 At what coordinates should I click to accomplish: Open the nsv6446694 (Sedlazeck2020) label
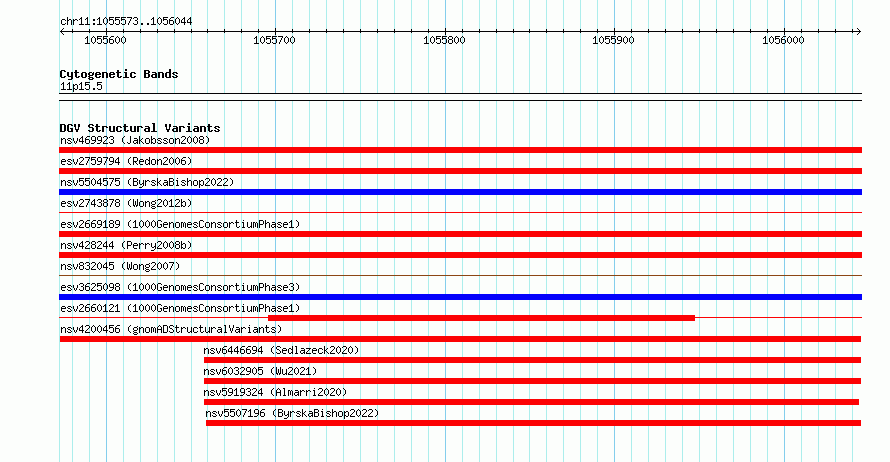coord(281,350)
